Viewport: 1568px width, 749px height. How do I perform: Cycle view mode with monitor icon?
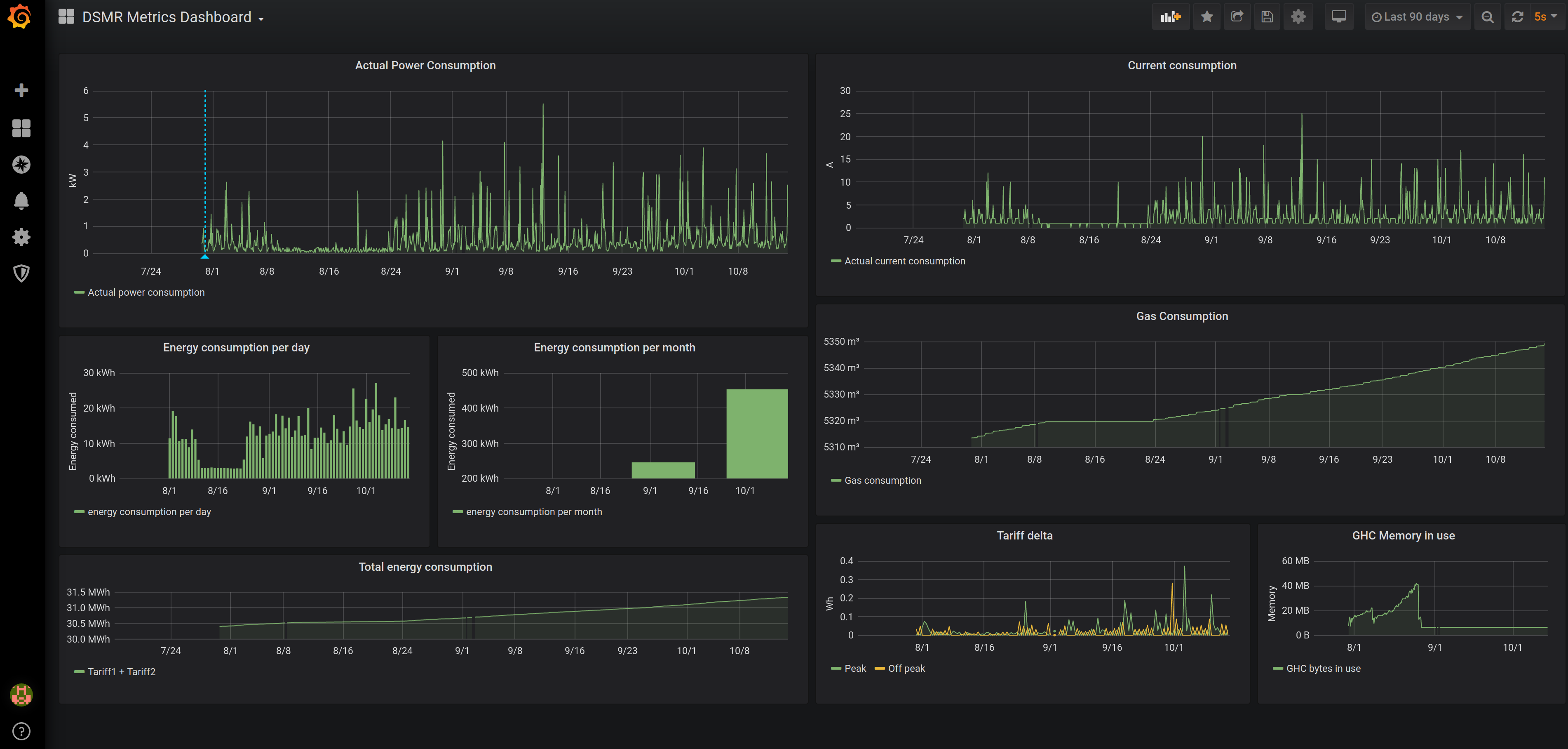[x=1338, y=17]
